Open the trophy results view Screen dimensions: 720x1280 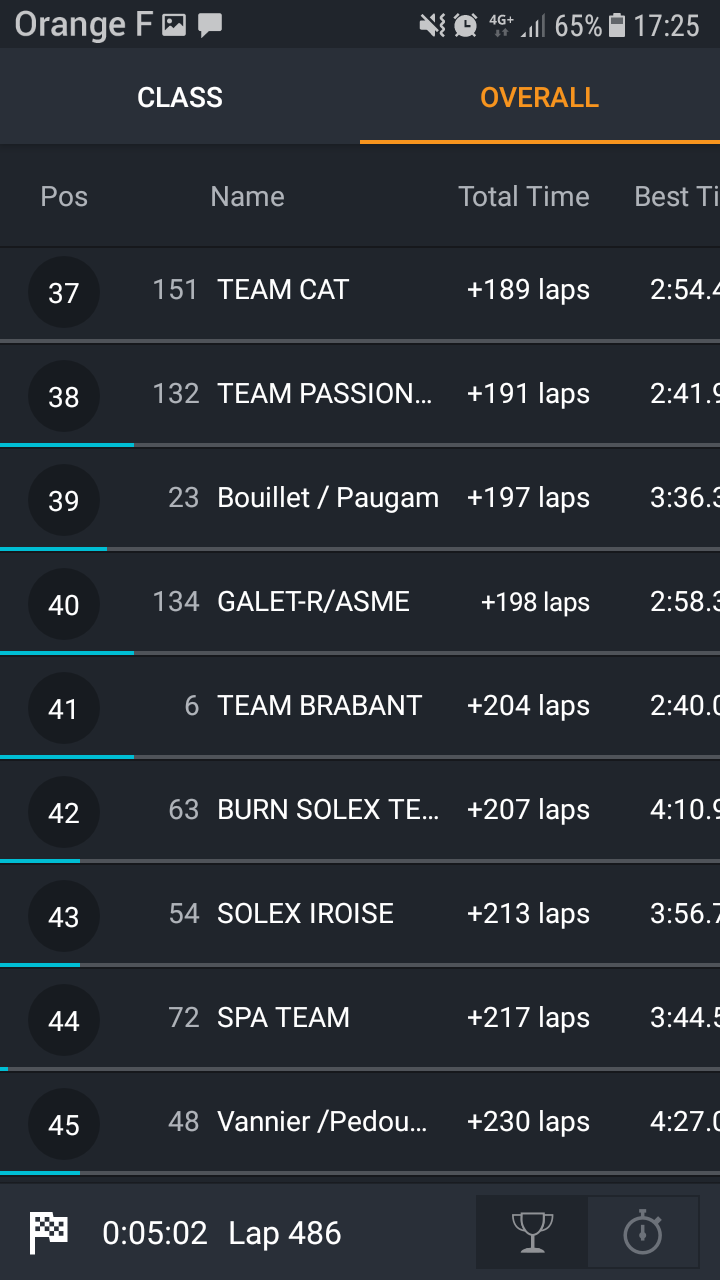click(531, 1232)
